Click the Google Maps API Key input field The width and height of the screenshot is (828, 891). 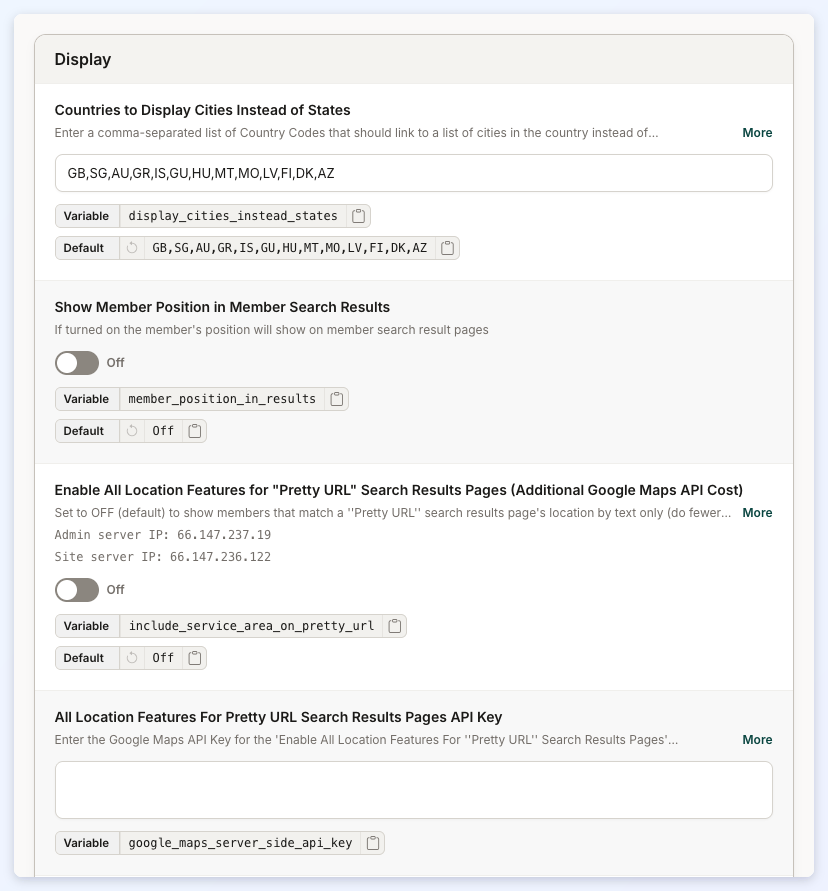click(x=414, y=790)
